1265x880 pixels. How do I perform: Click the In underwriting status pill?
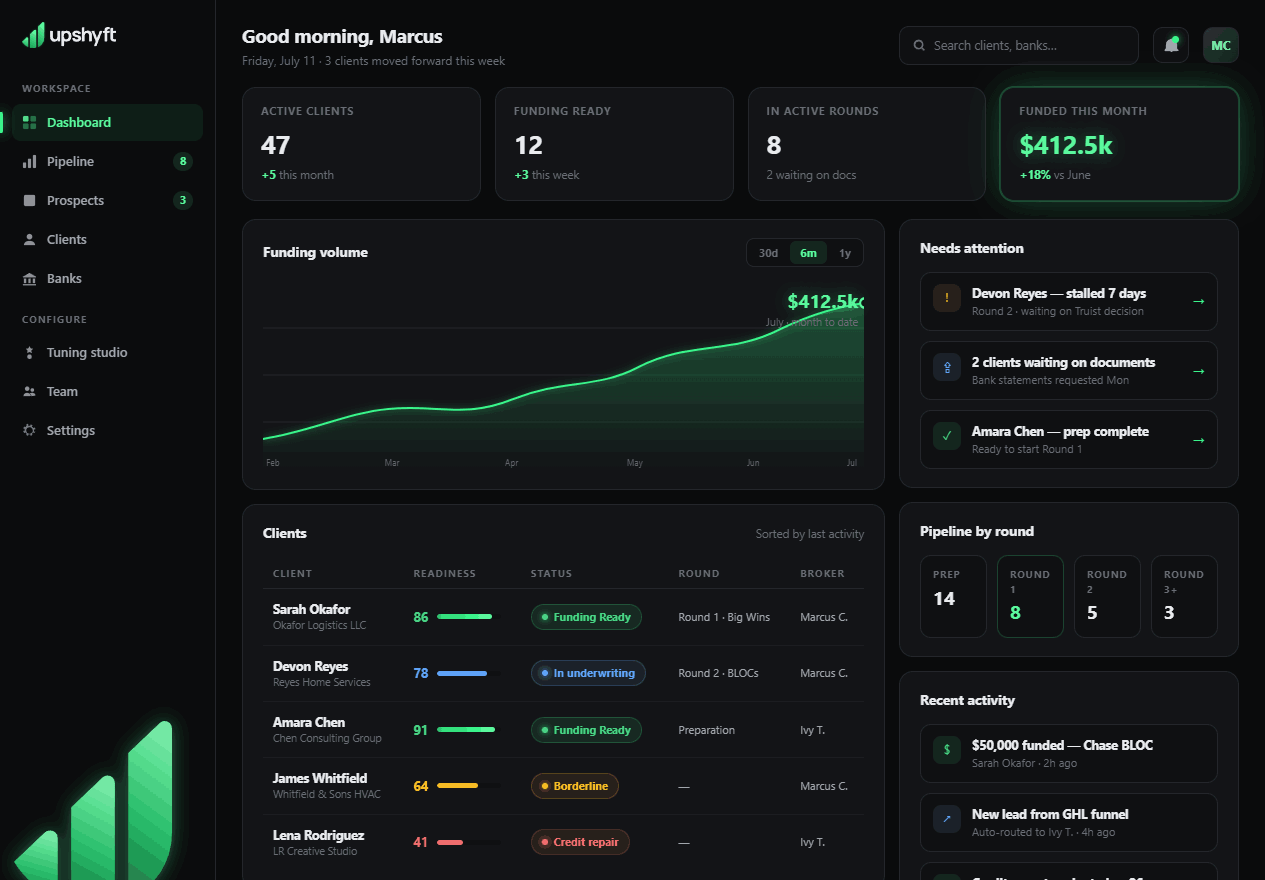point(588,673)
